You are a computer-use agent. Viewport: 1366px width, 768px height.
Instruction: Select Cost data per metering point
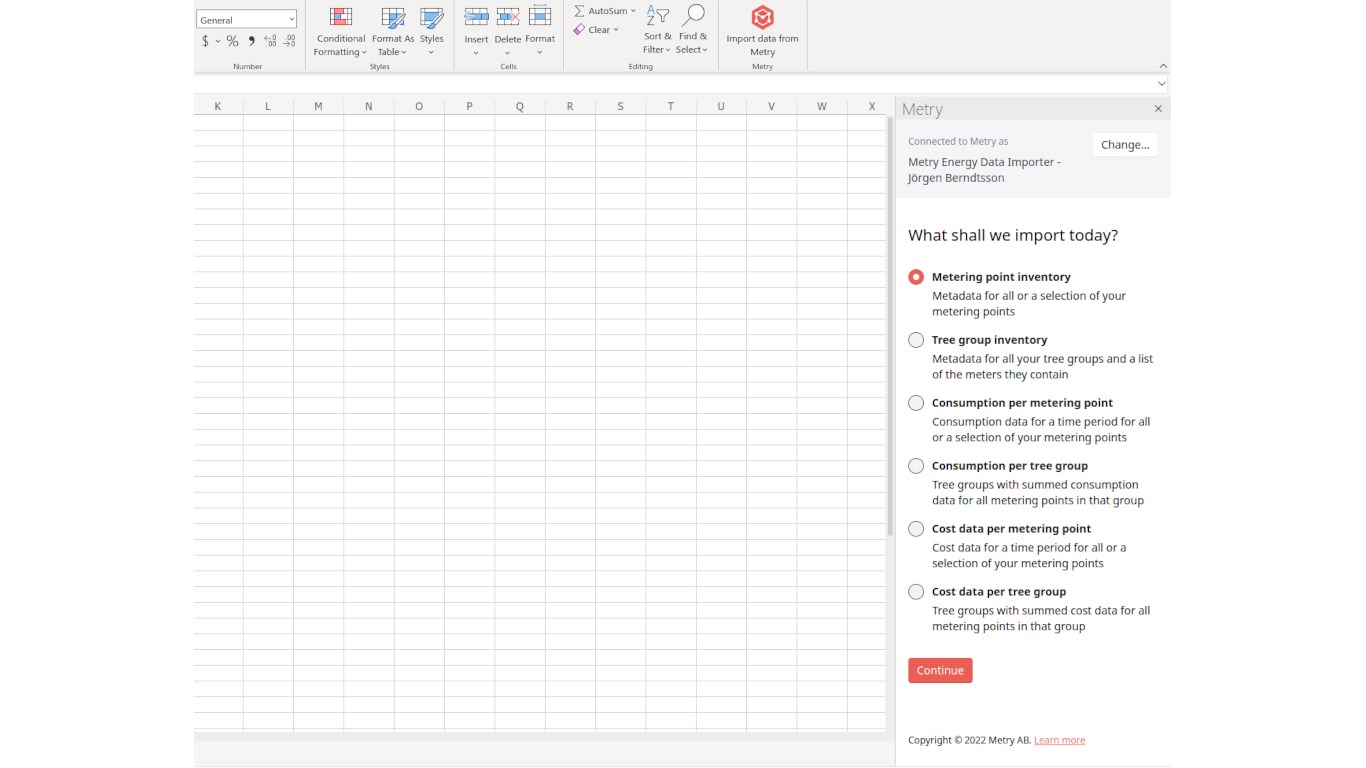point(916,529)
